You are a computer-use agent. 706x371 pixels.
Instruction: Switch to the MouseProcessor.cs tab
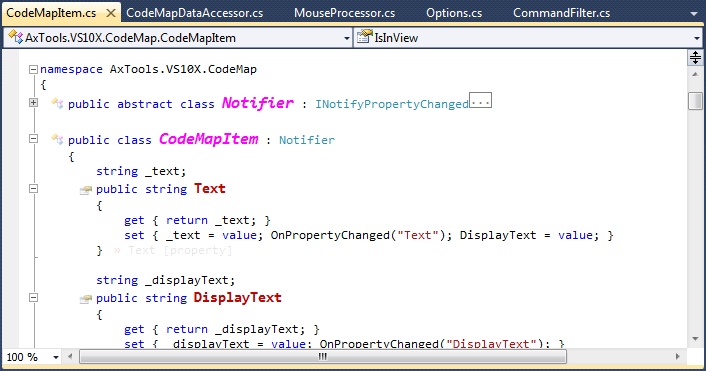(x=344, y=13)
